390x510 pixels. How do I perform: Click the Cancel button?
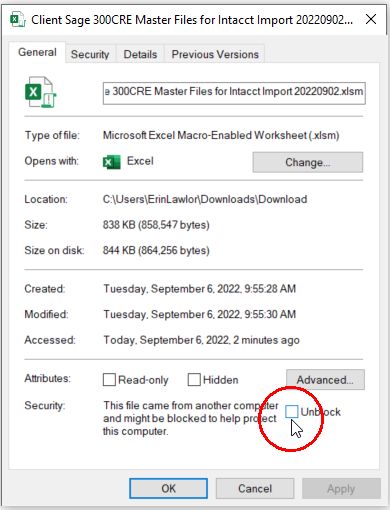pos(255,489)
